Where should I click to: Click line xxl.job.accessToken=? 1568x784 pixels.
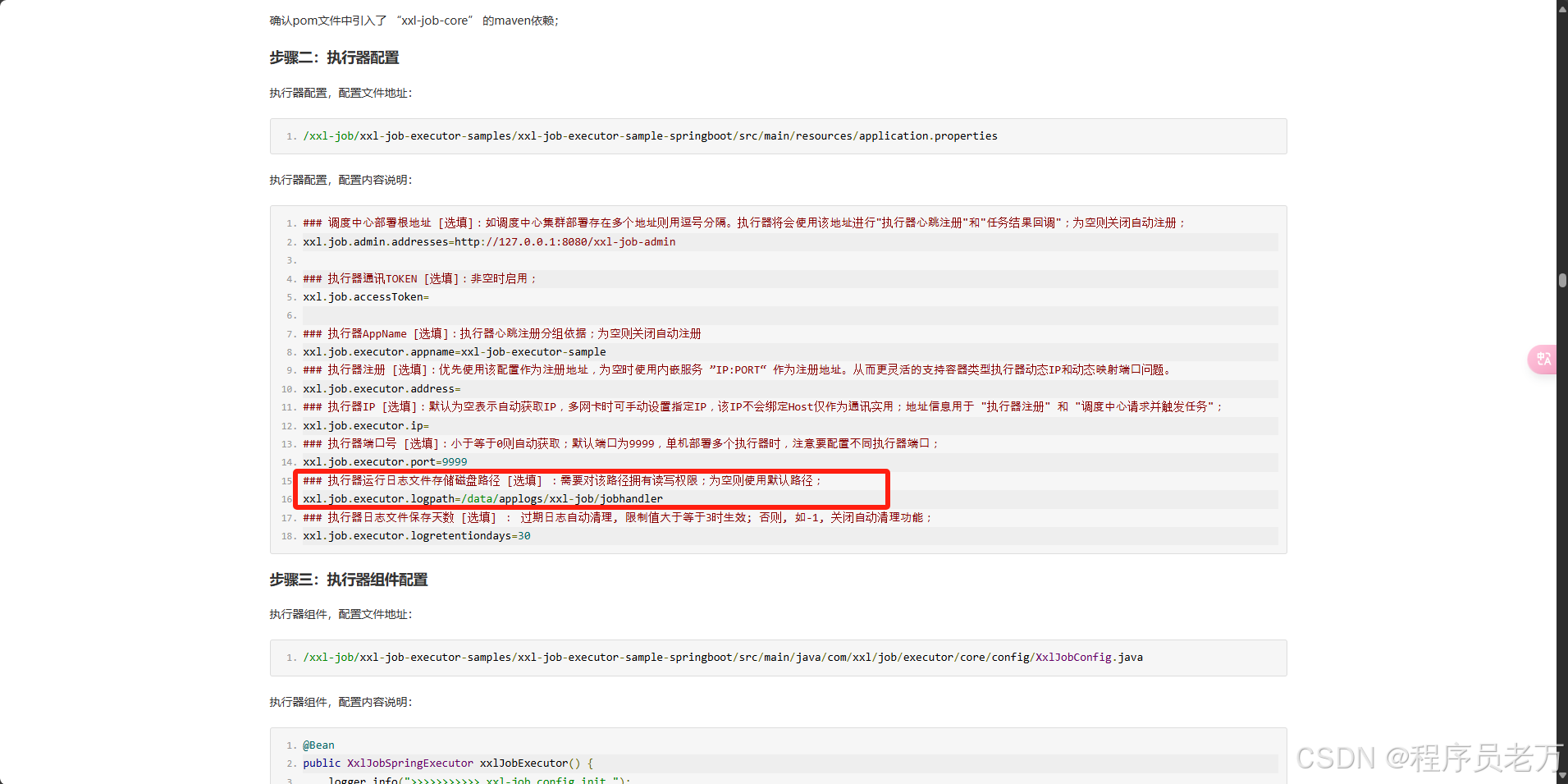(x=366, y=297)
